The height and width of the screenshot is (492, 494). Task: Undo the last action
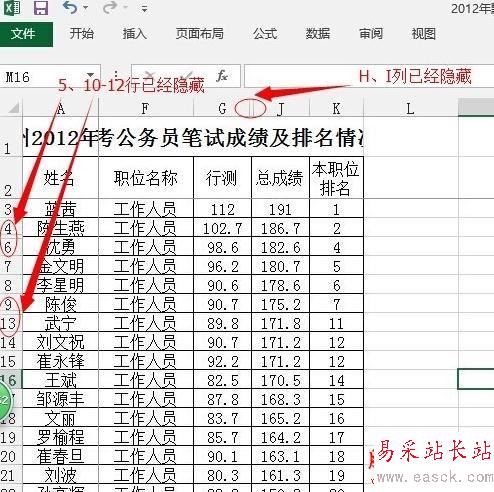[x=70, y=7]
